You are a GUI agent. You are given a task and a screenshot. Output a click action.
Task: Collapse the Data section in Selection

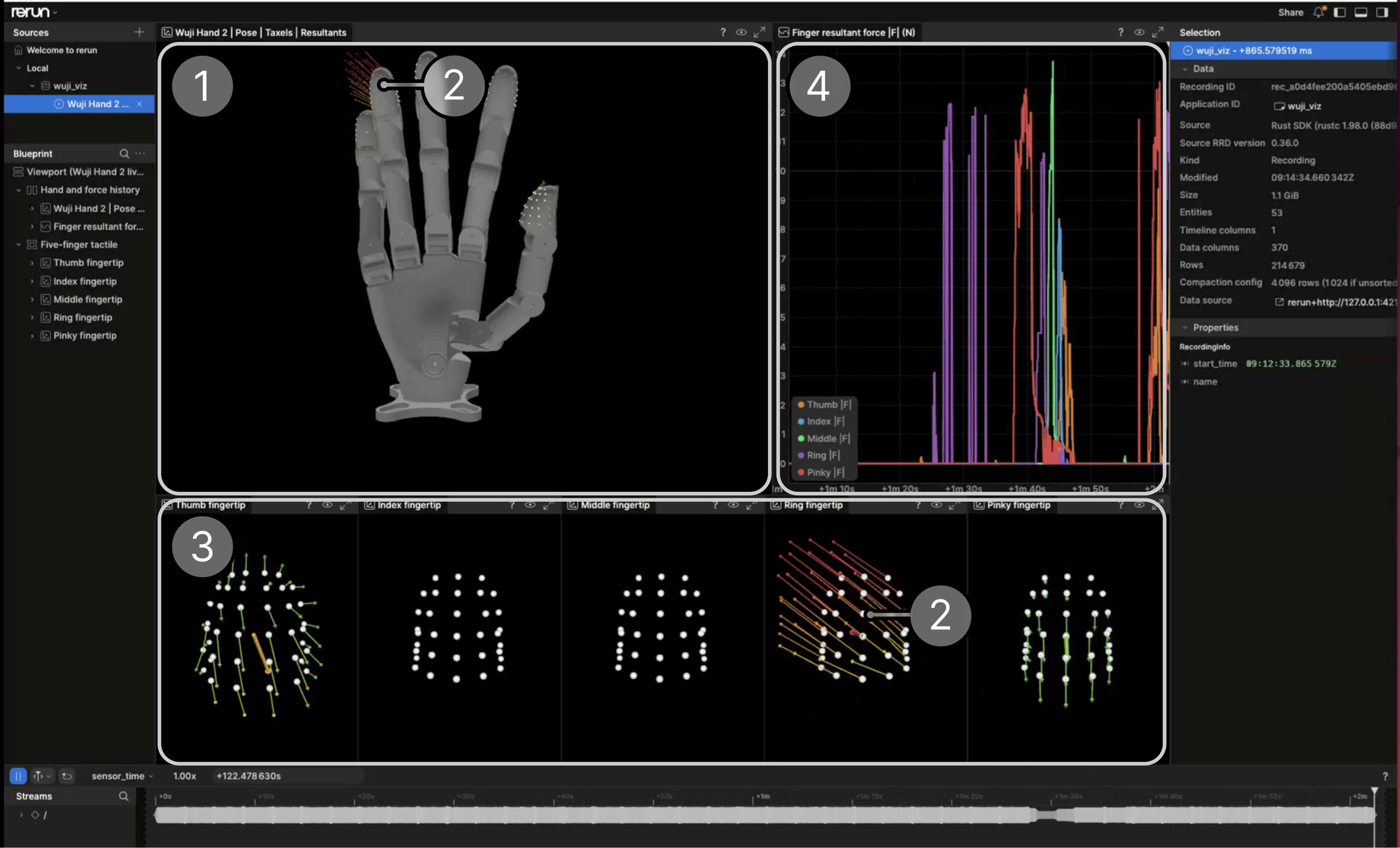(1185, 69)
